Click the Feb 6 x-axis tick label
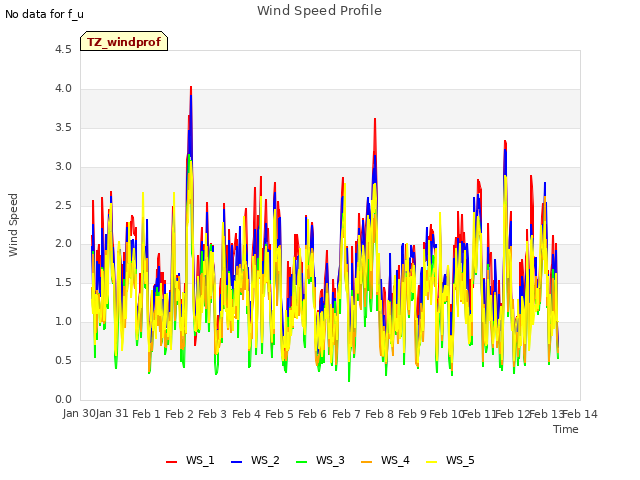 pos(312,414)
